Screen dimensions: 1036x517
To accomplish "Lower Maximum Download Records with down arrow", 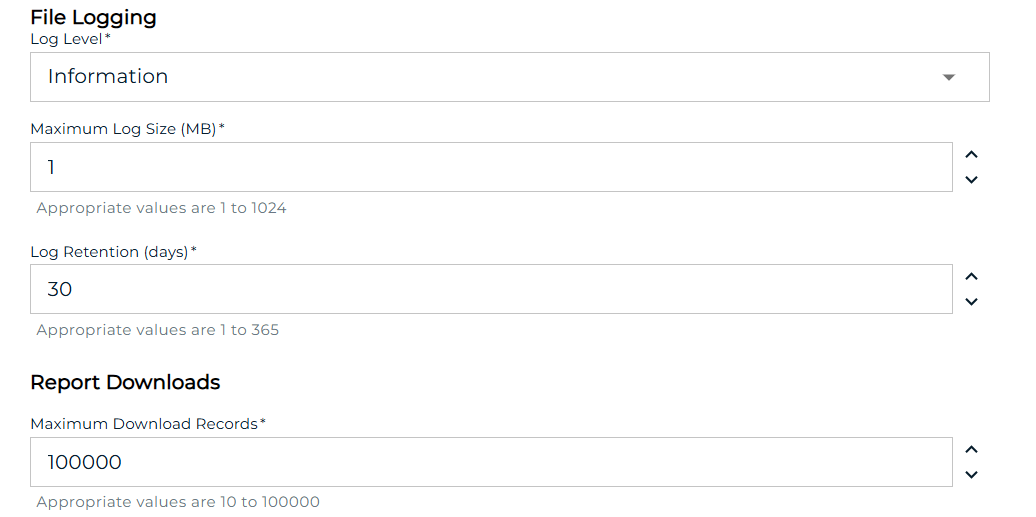I will pyautogui.click(x=971, y=475).
